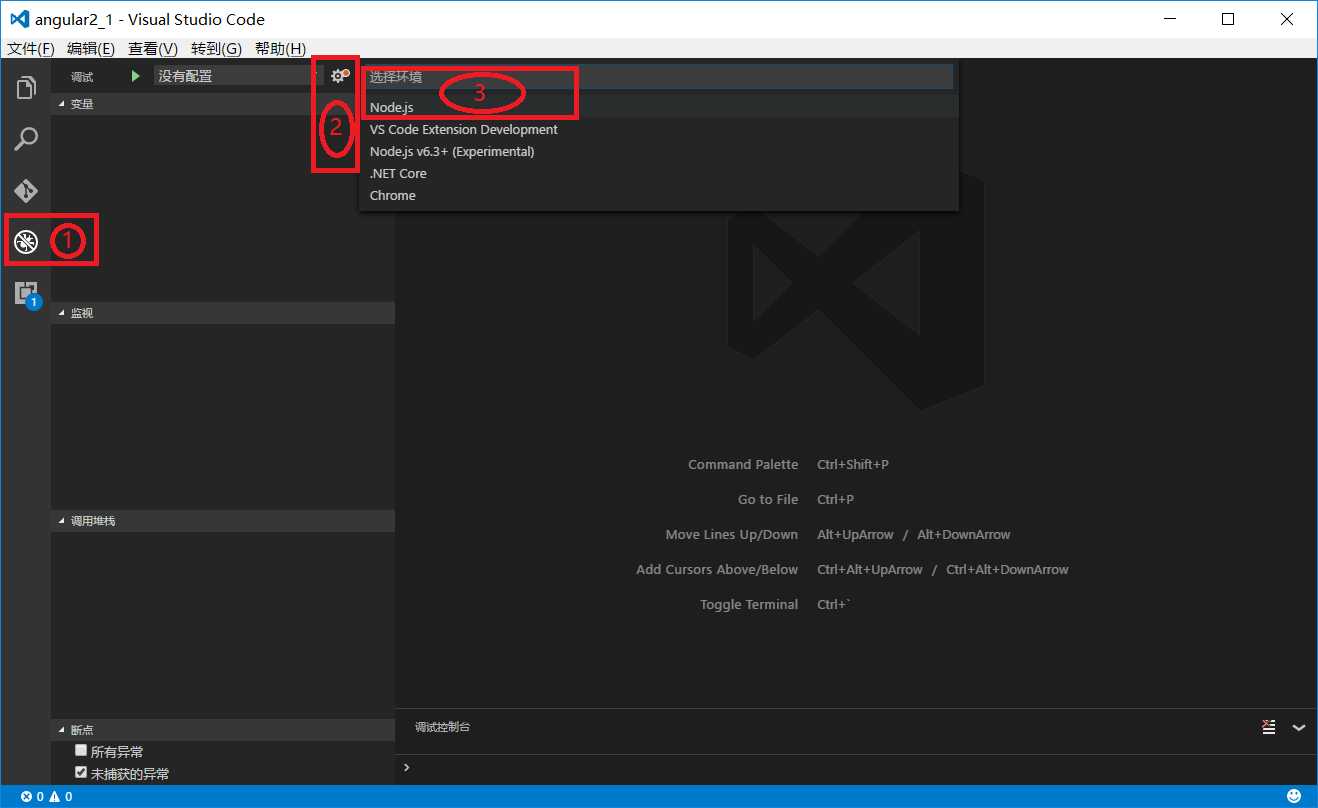This screenshot has height=808, width=1318.
Task: Clear the debug console output
Action: pos(1268,727)
